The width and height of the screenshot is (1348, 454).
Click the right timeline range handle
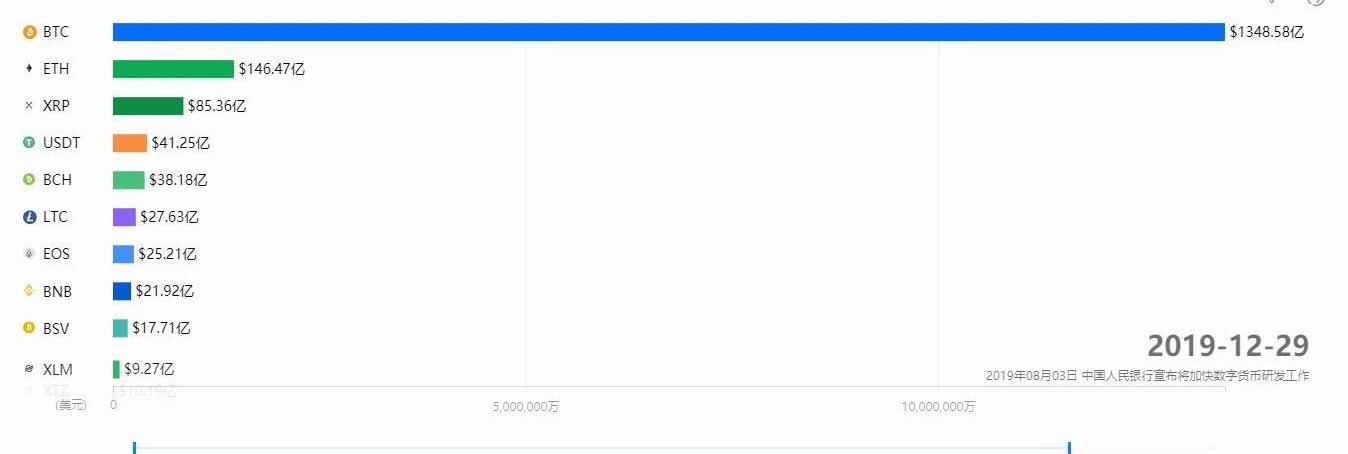pos(1069,447)
